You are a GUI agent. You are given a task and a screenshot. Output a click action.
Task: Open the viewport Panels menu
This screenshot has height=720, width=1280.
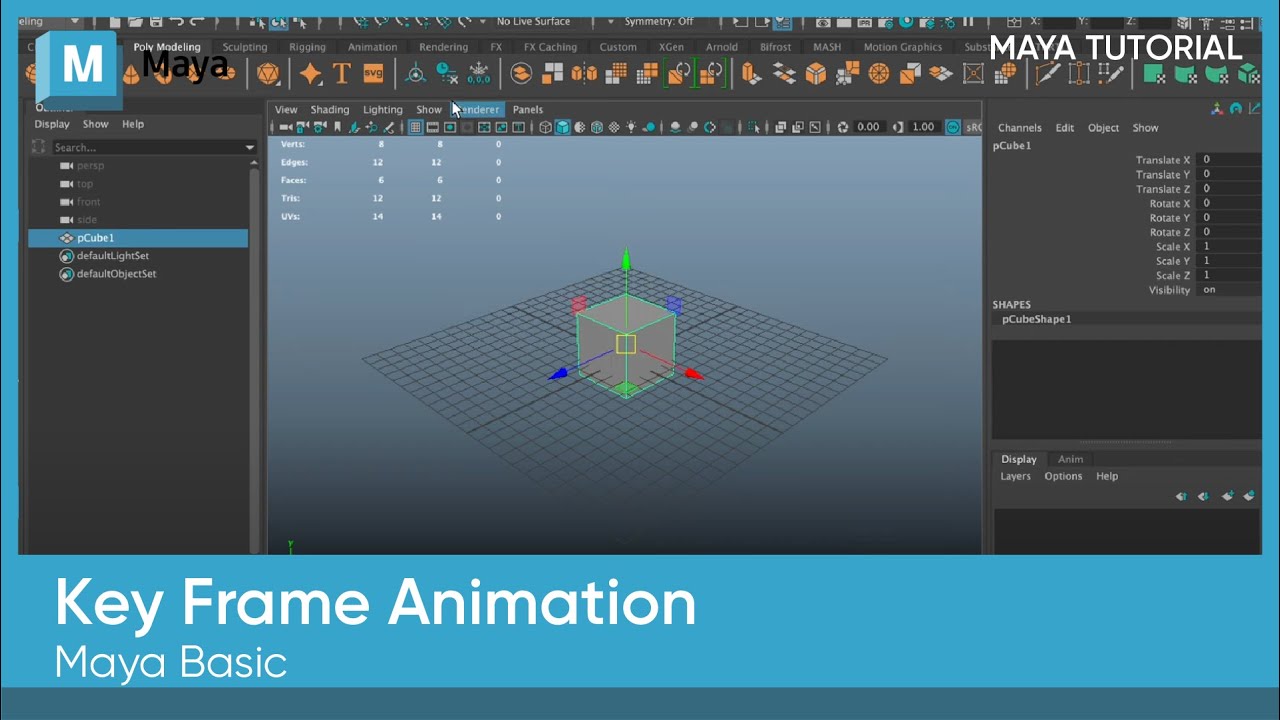point(528,110)
